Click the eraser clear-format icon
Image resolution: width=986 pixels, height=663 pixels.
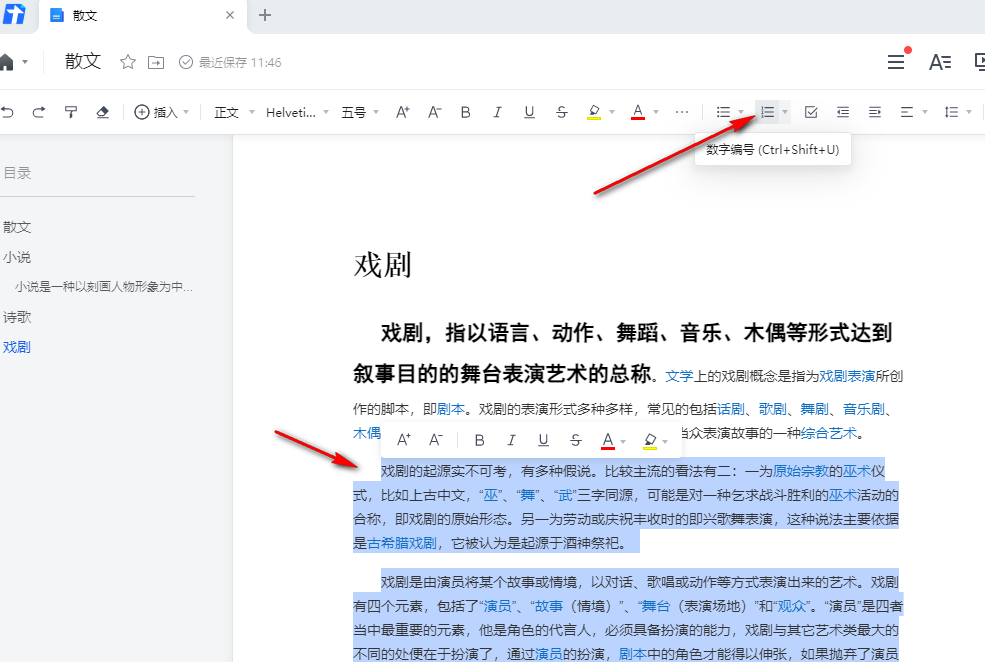[x=102, y=112]
